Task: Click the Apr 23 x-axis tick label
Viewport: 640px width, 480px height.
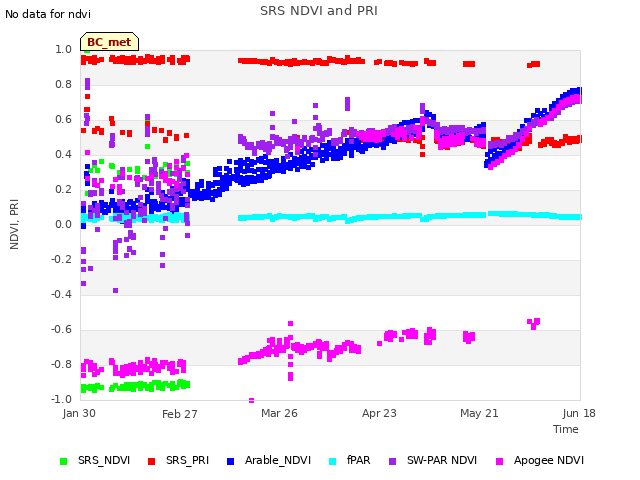Action: (x=379, y=413)
